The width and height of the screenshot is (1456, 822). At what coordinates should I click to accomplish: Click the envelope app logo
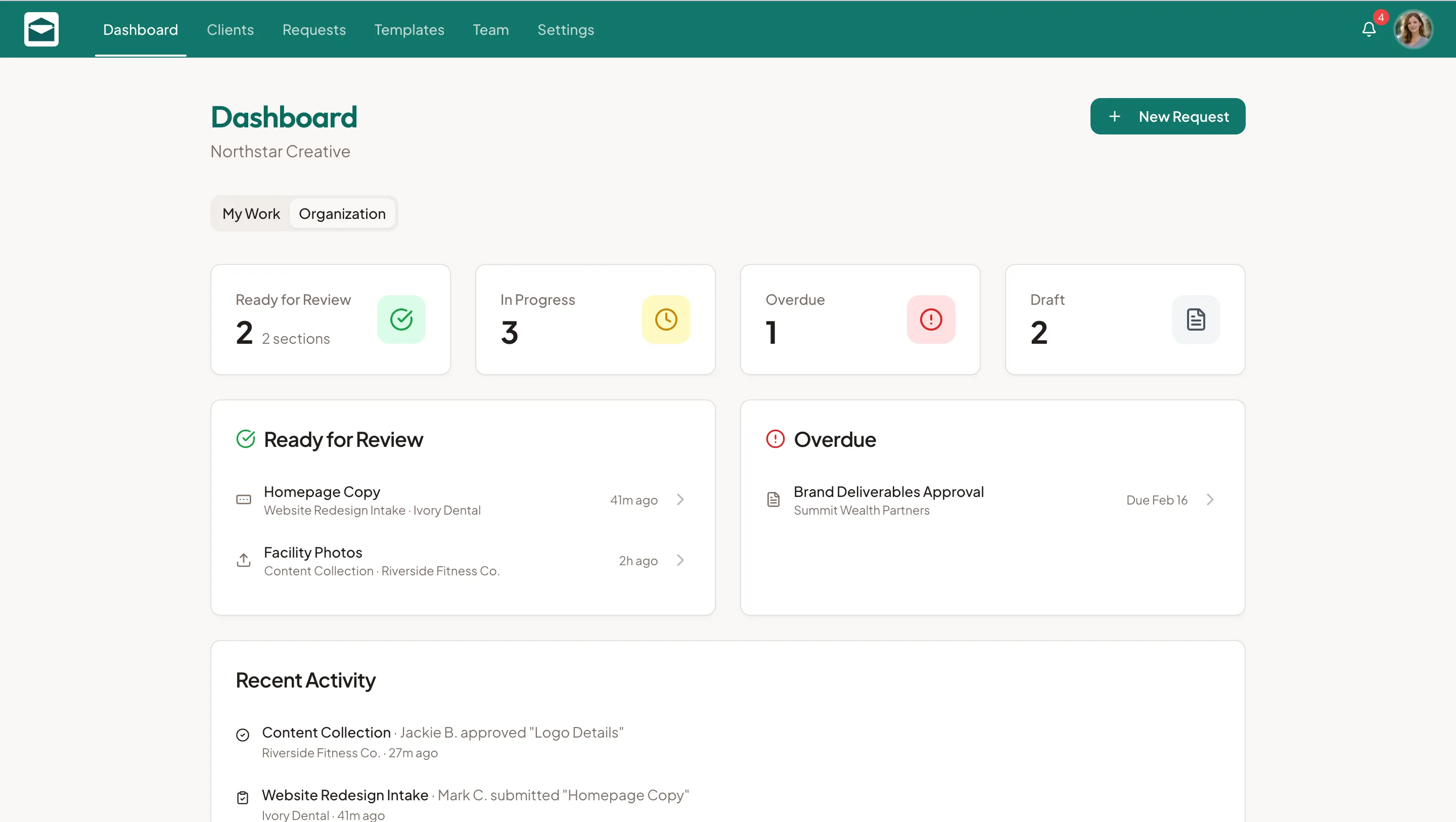pyautogui.click(x=40, y=29)
